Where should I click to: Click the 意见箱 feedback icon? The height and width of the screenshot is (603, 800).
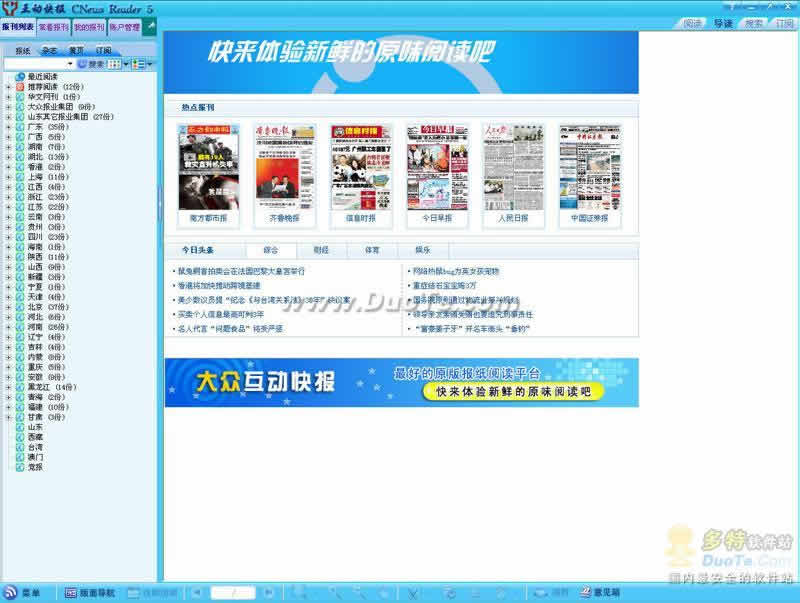click(586, 592)
